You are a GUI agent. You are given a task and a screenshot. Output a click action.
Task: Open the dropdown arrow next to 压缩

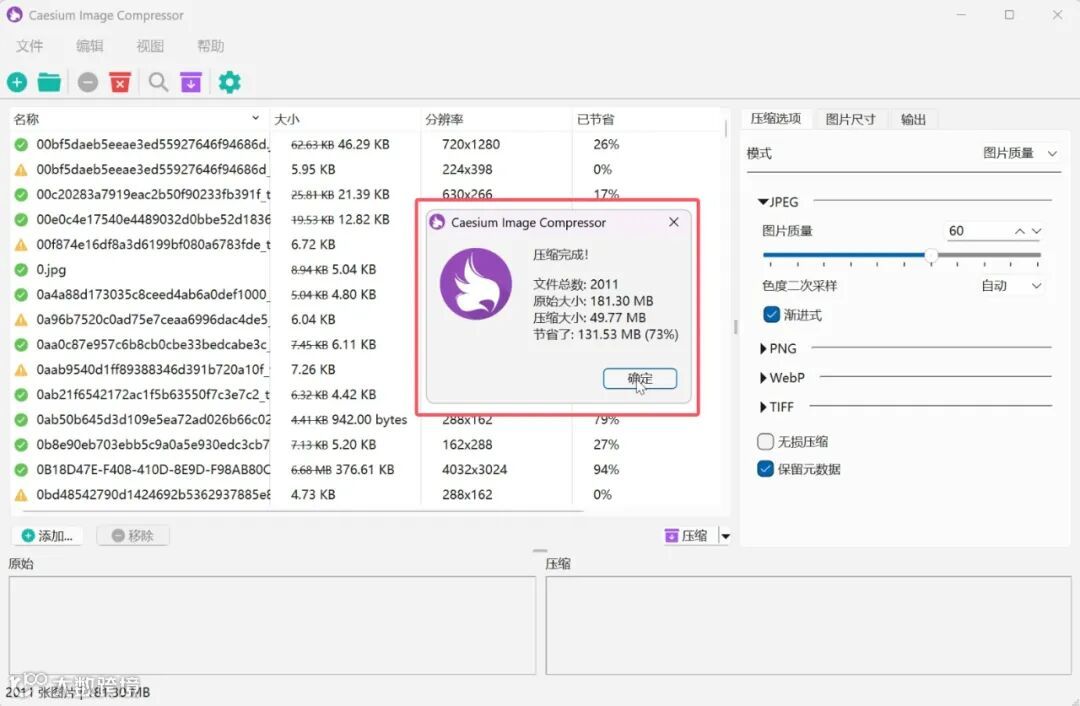coord(725,536)
